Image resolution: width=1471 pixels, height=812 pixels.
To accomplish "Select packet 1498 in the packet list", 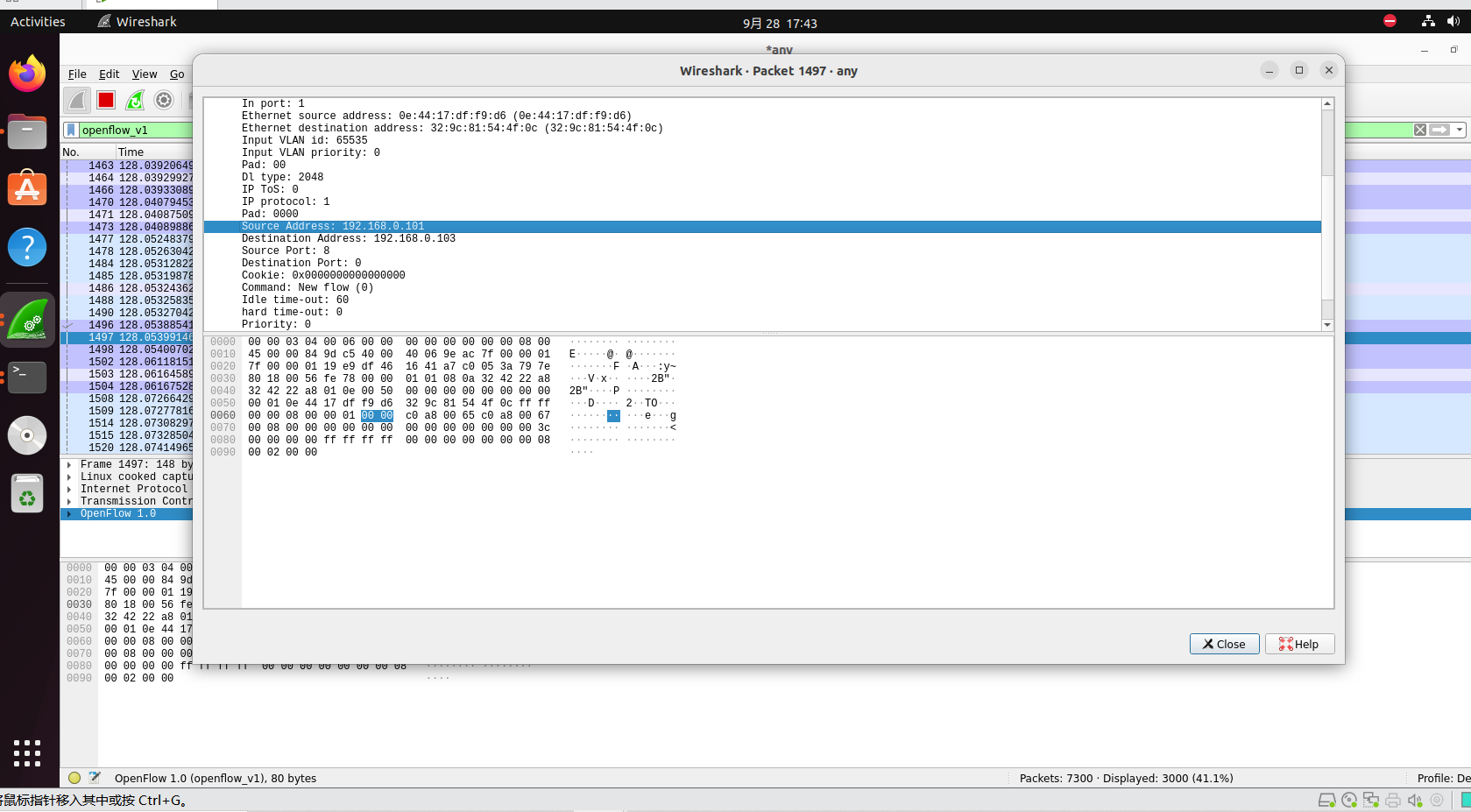I will 127,350.
